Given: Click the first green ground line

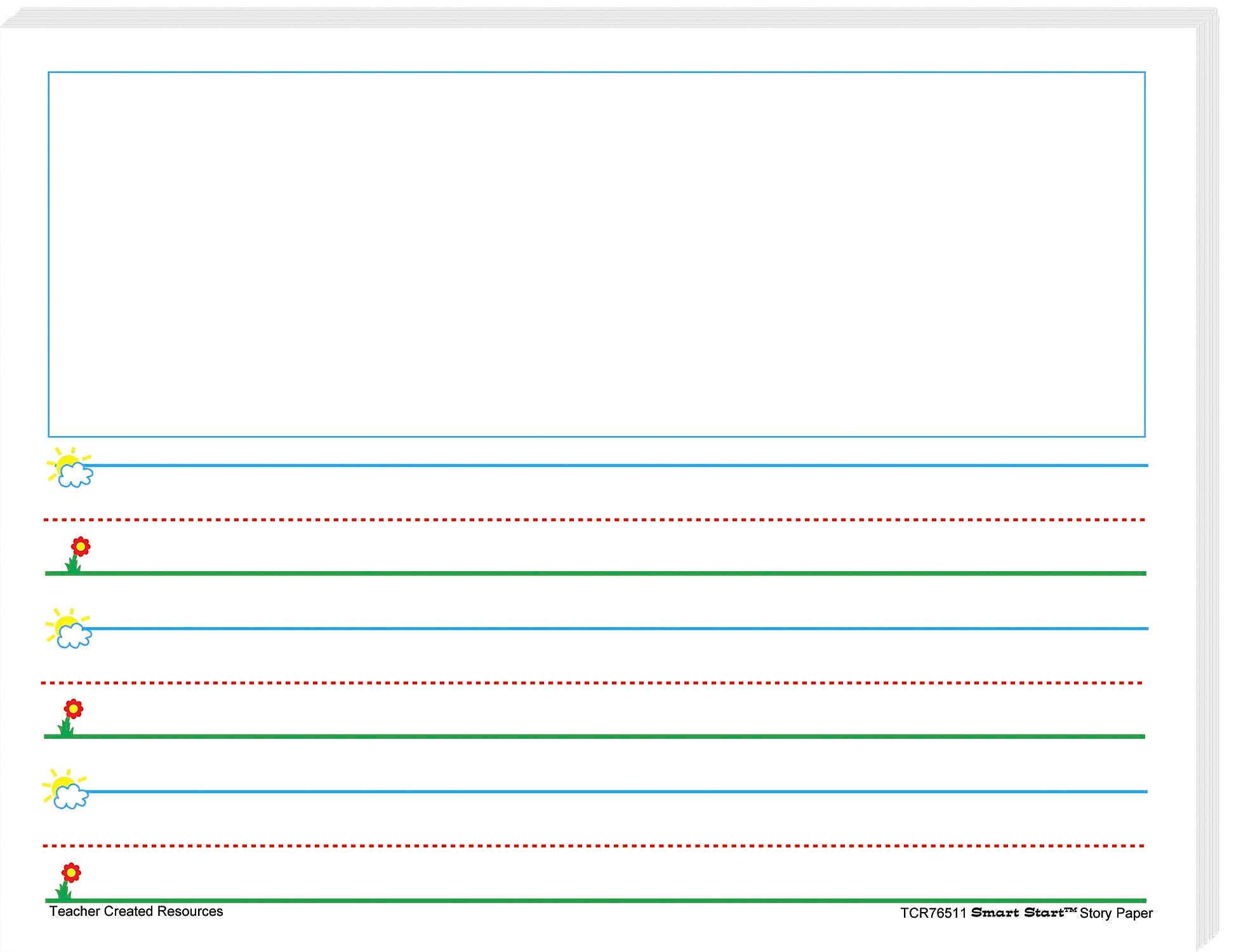Looking at the screenshot, I should coord(609,573).
